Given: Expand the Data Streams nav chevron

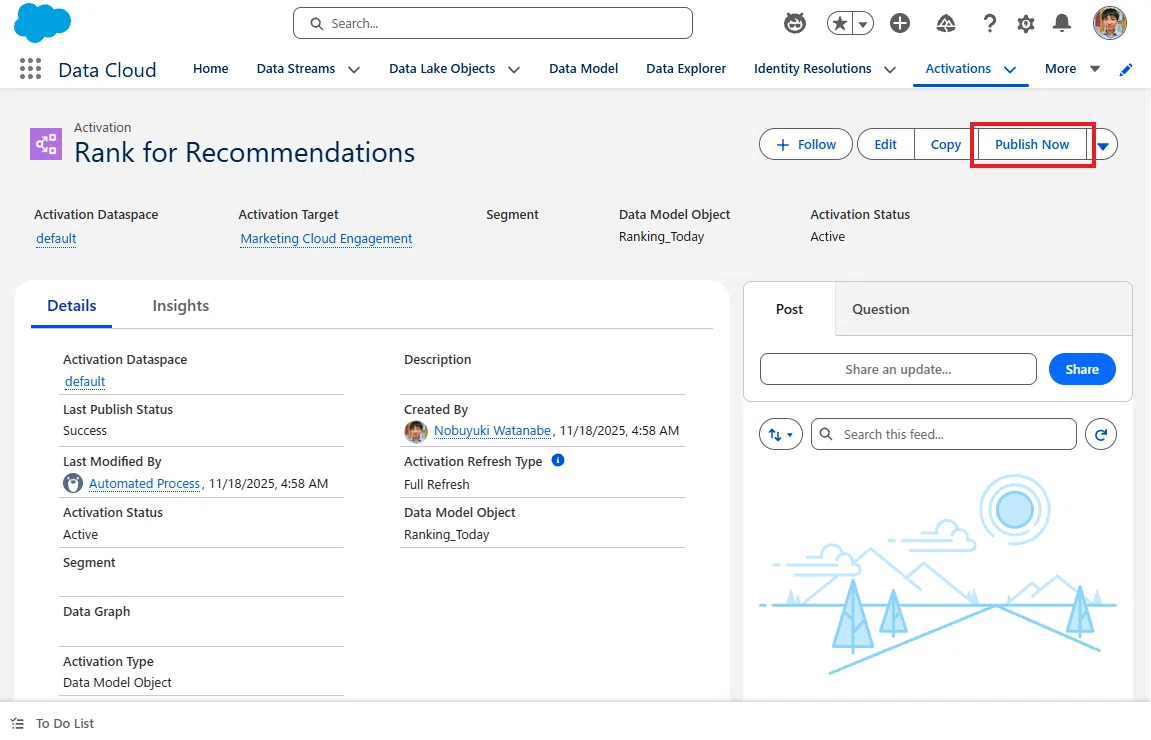Looking at the screenshot, I should (354, 70).
